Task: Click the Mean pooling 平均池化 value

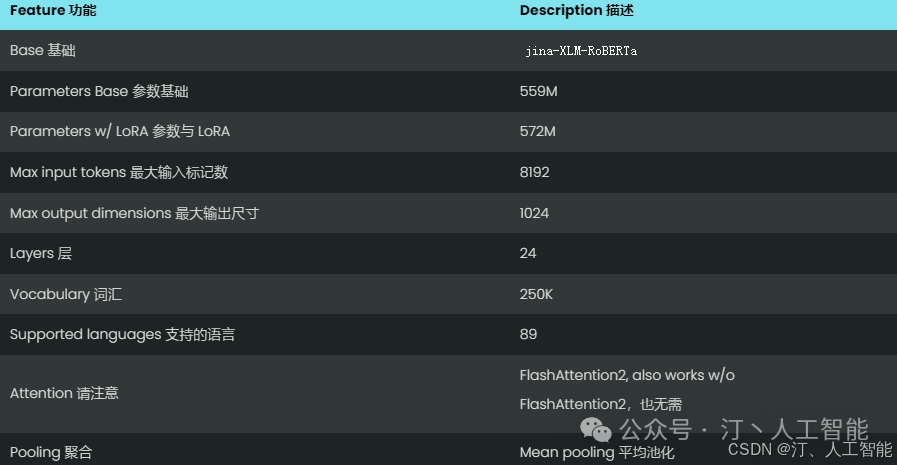Action: click(597, 452)
